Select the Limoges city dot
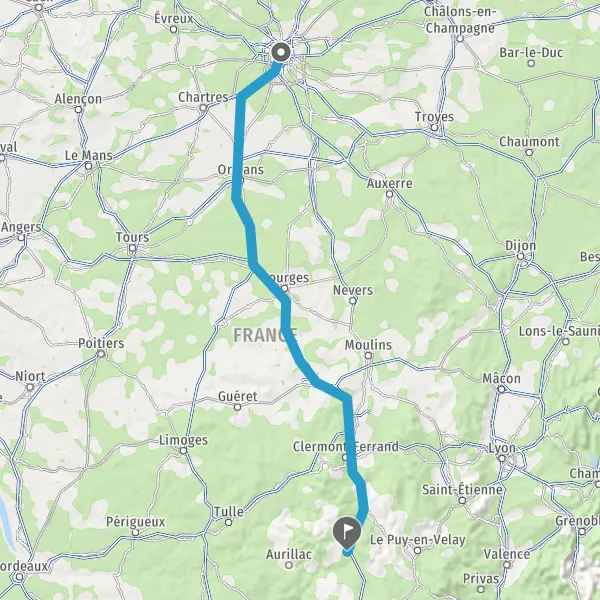The width and height of the screenshot is (600, 600). pyautogui.click(x=183, y=451)
